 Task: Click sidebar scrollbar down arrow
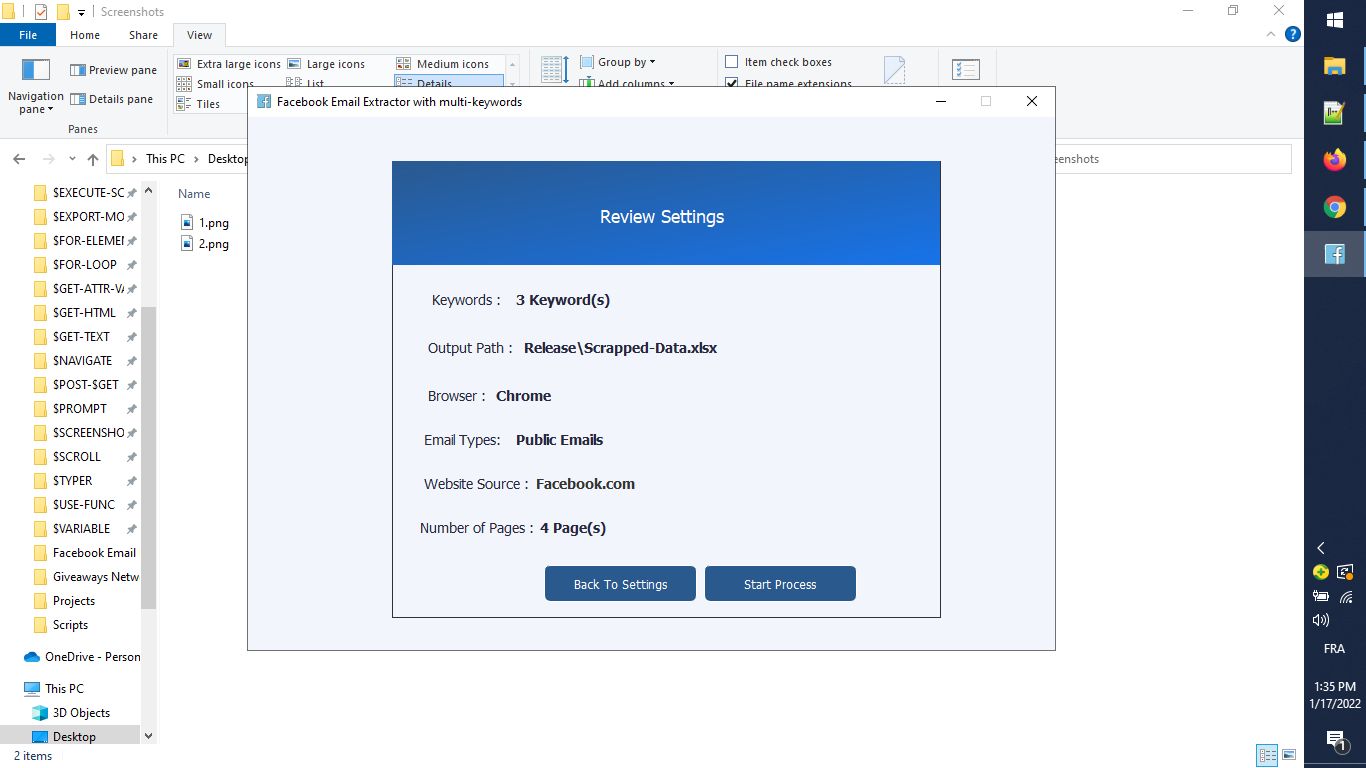(149, 736)
